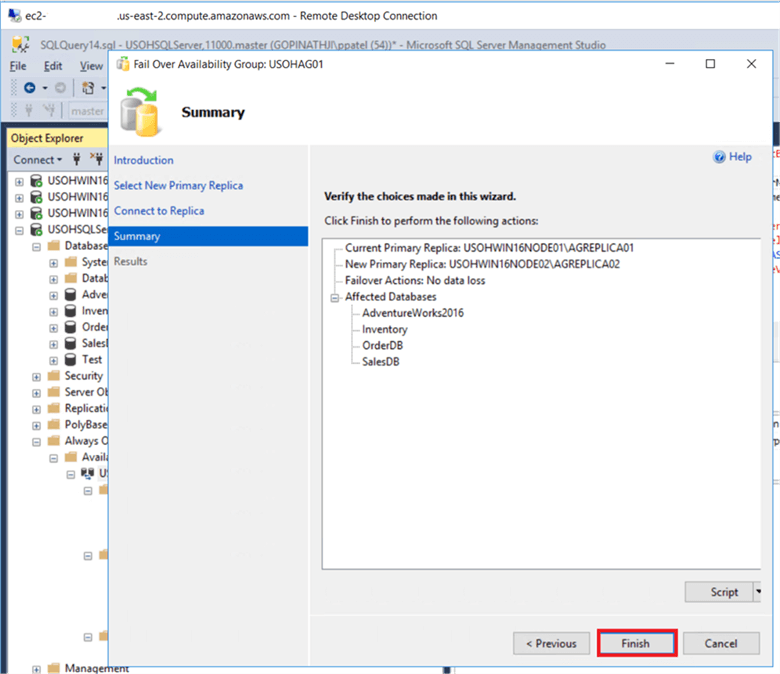Click the Databases folder icon

pos(54,246)
